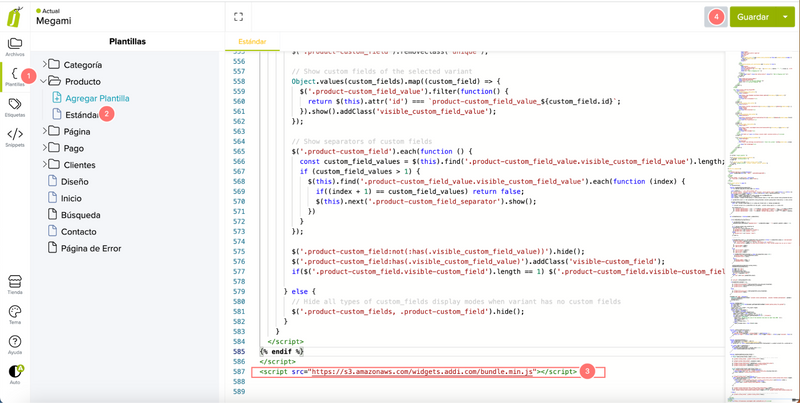
Task: Select the Plantillas sidebar icon
Action: [x=14, y=76]
